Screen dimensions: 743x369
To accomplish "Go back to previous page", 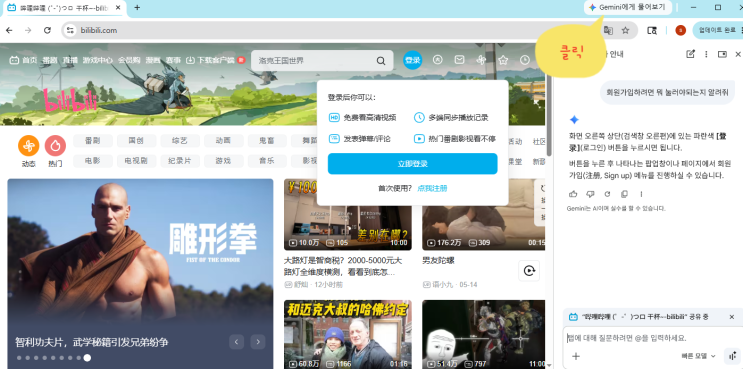I will coord(9,30).
